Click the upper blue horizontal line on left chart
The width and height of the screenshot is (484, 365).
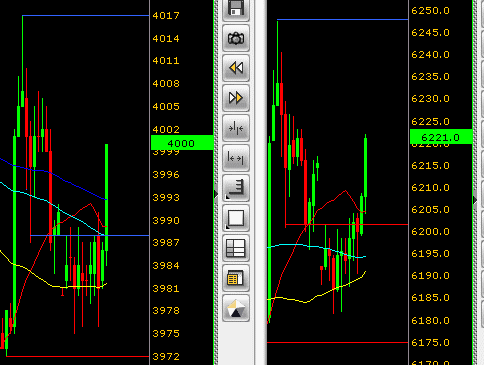[86, 15]
